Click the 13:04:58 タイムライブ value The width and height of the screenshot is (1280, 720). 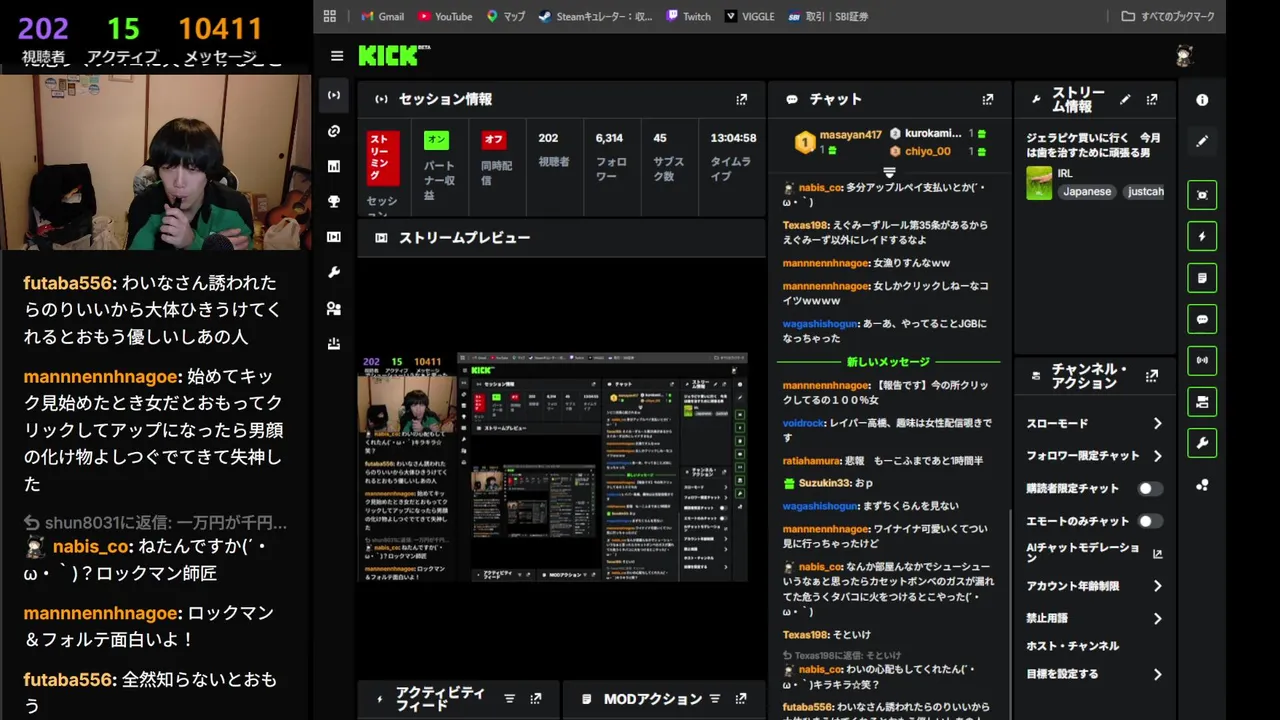(x=733, y=138)
